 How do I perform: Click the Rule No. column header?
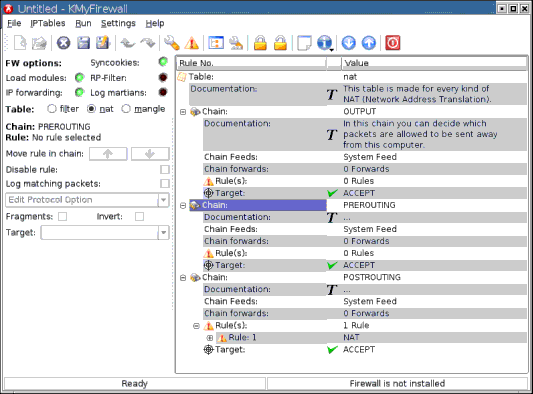coord(251,63)
